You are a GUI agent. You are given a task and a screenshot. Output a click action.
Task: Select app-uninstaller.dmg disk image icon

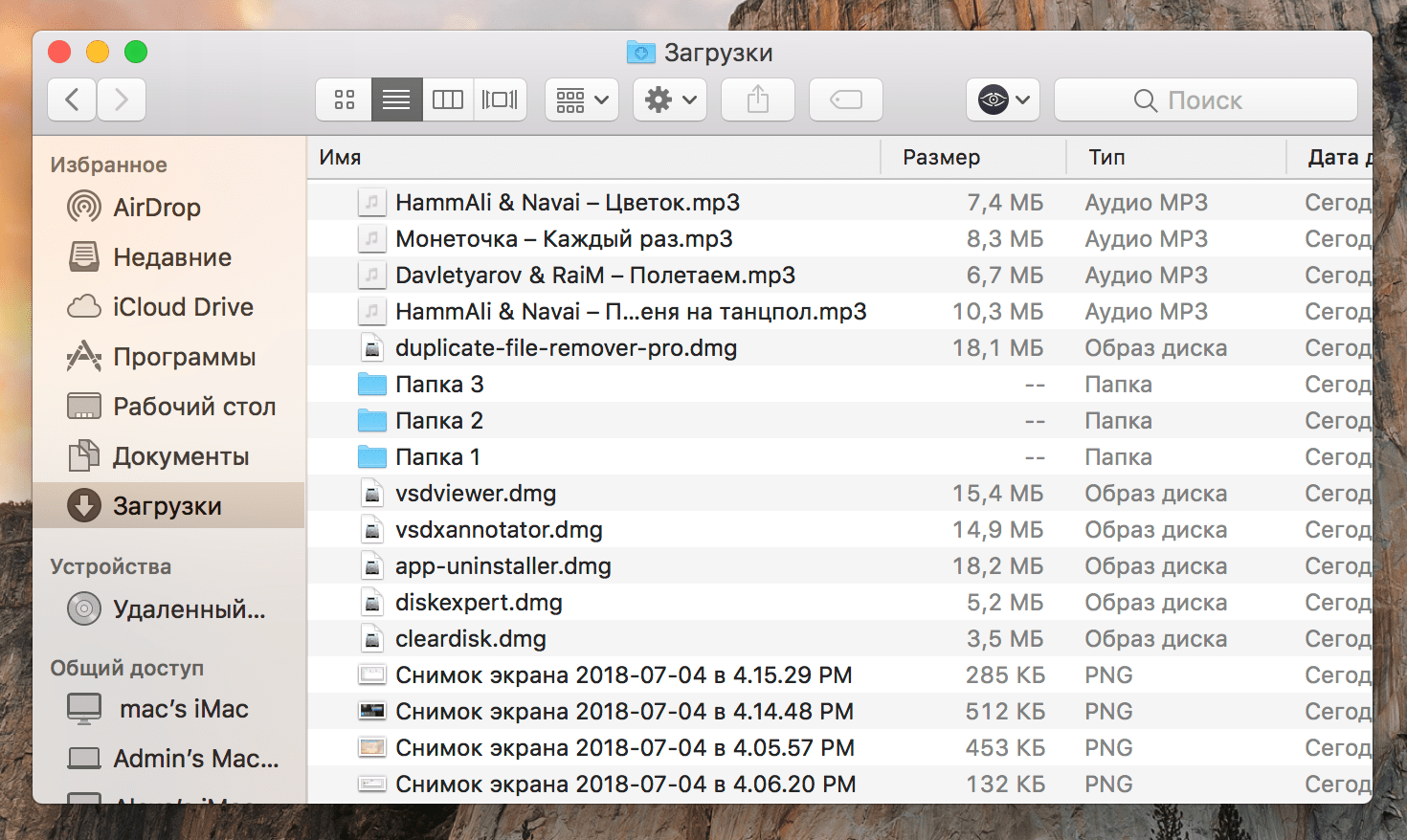[x=371, y=565]
